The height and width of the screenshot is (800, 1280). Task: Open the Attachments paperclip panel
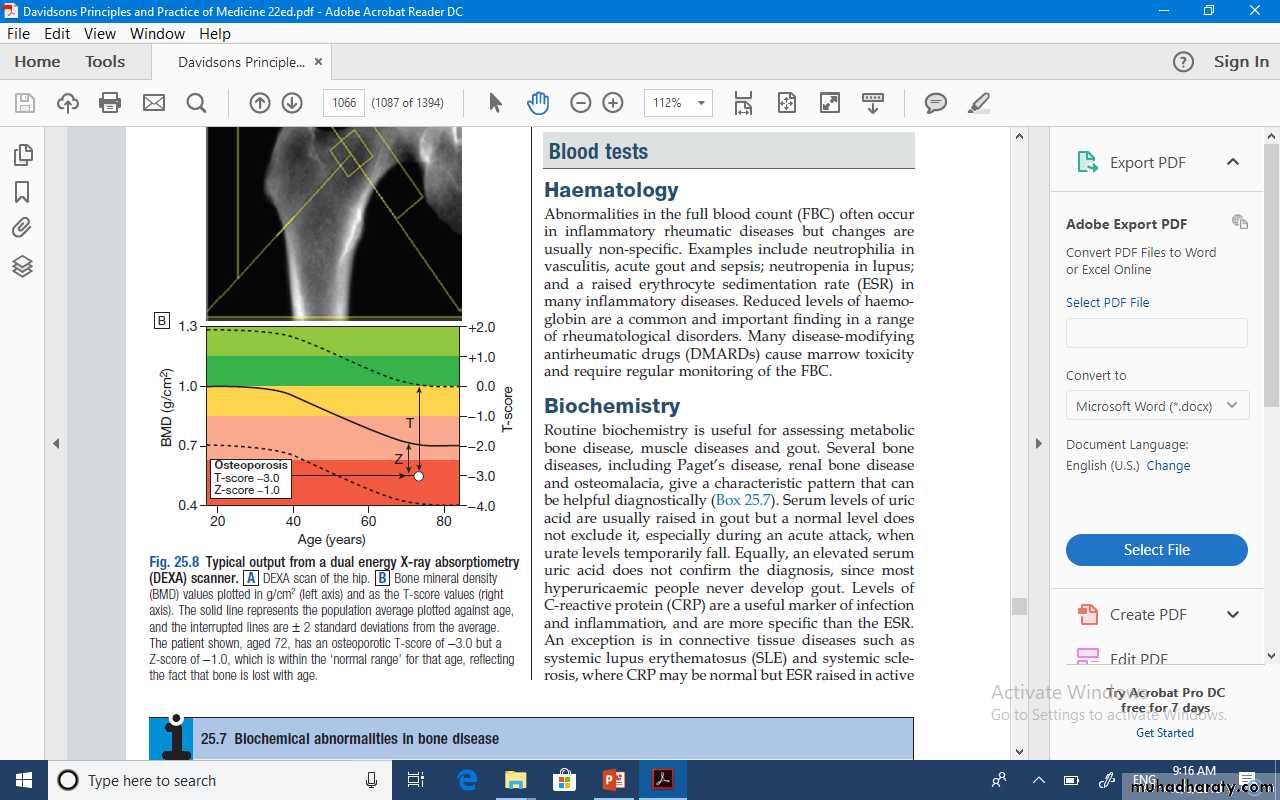coord(22,228)
